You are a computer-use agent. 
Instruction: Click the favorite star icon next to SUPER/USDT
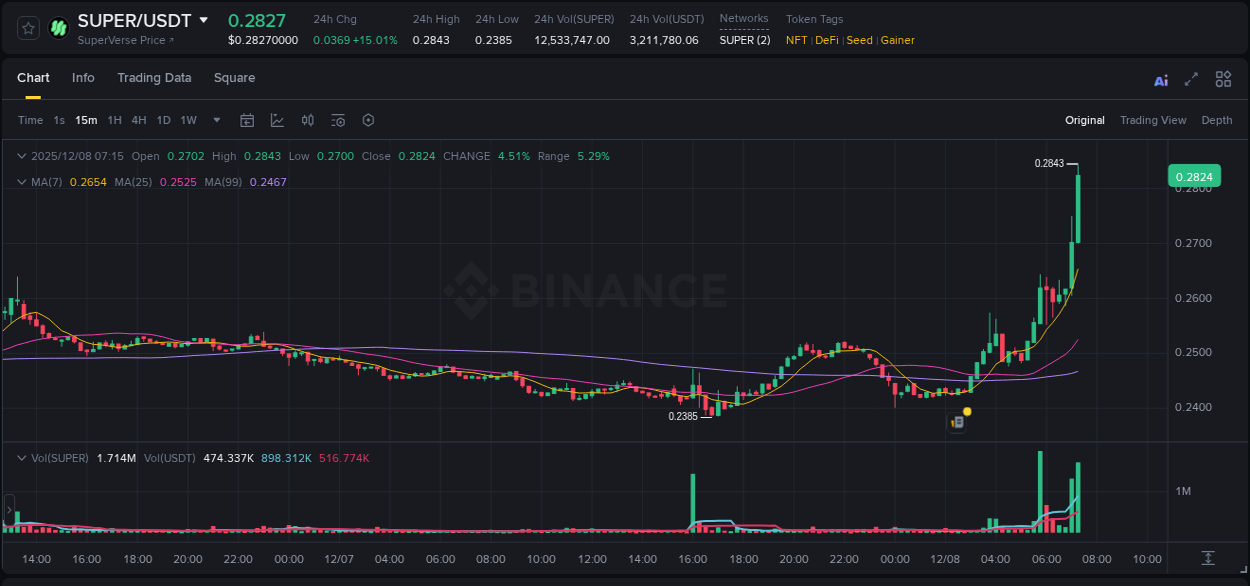click(27, 27)
